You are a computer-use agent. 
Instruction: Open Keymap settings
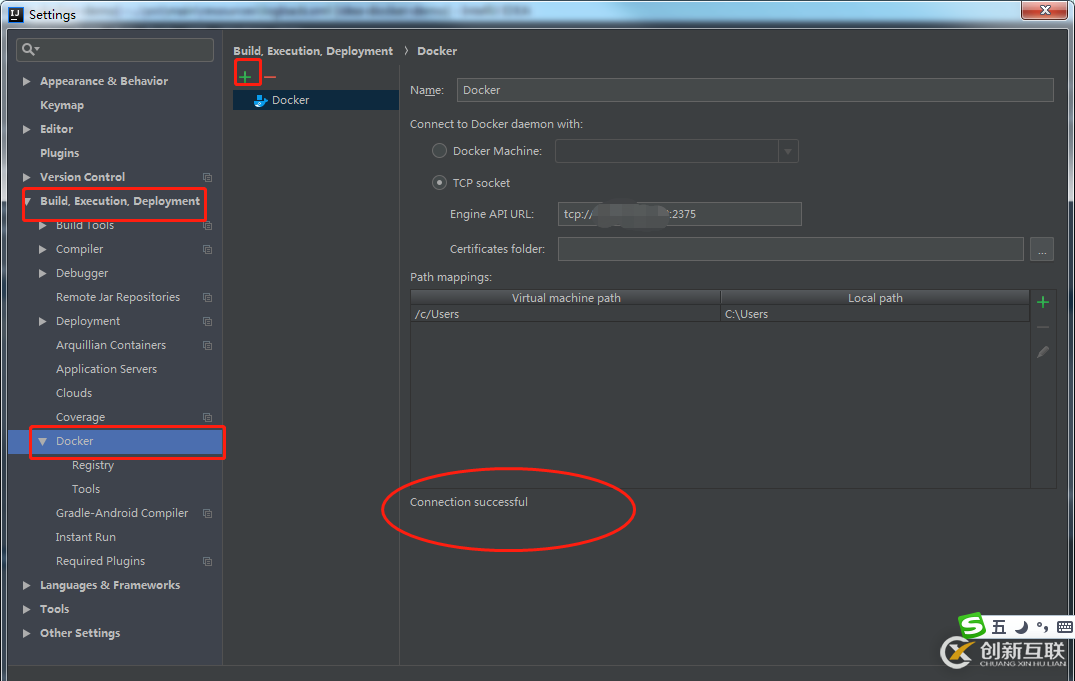(x=62, y=105)
